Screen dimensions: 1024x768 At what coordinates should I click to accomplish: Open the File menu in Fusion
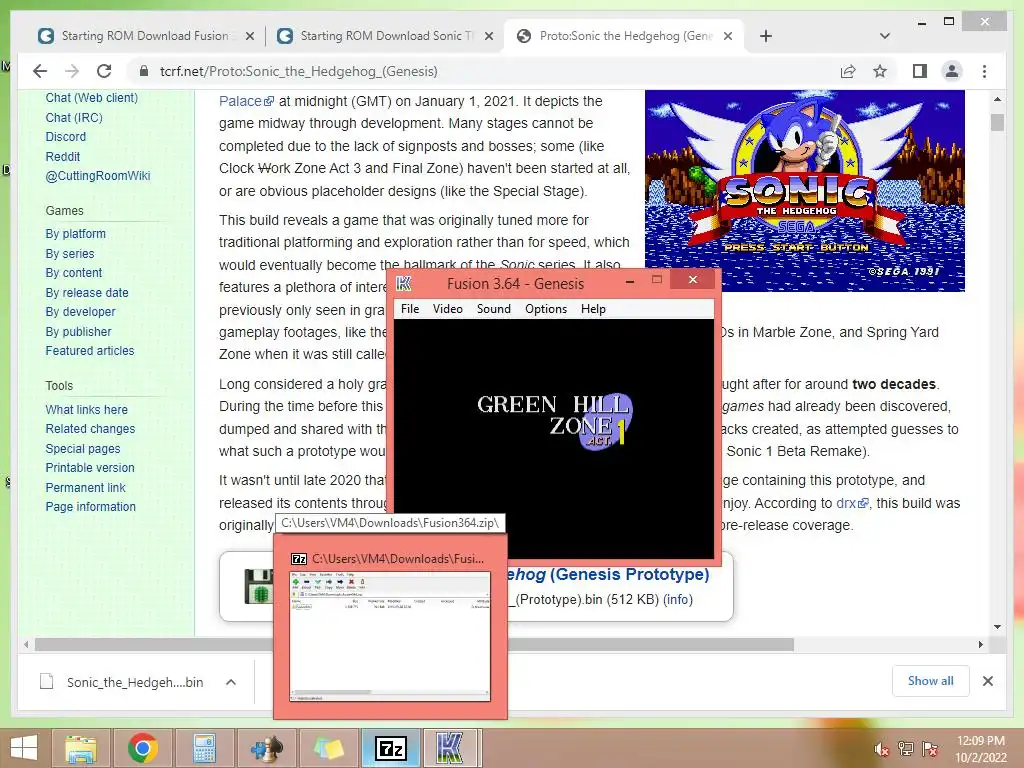410,309
